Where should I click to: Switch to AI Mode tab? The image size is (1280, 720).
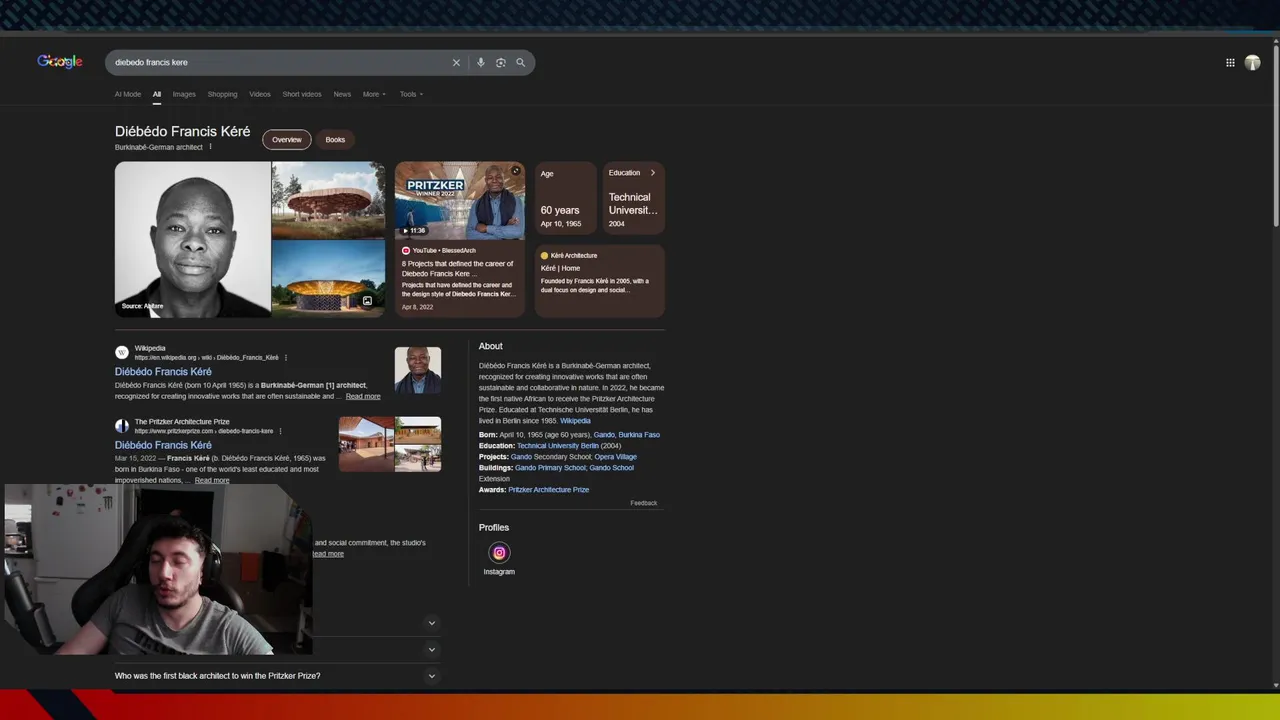click(128, 94)
